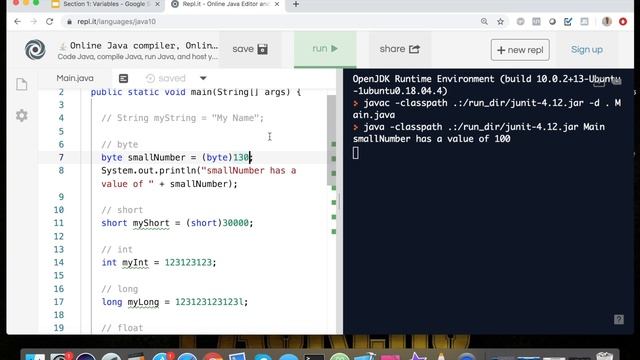Click the System.out.println statement on line 8

(x=198, y=177)
